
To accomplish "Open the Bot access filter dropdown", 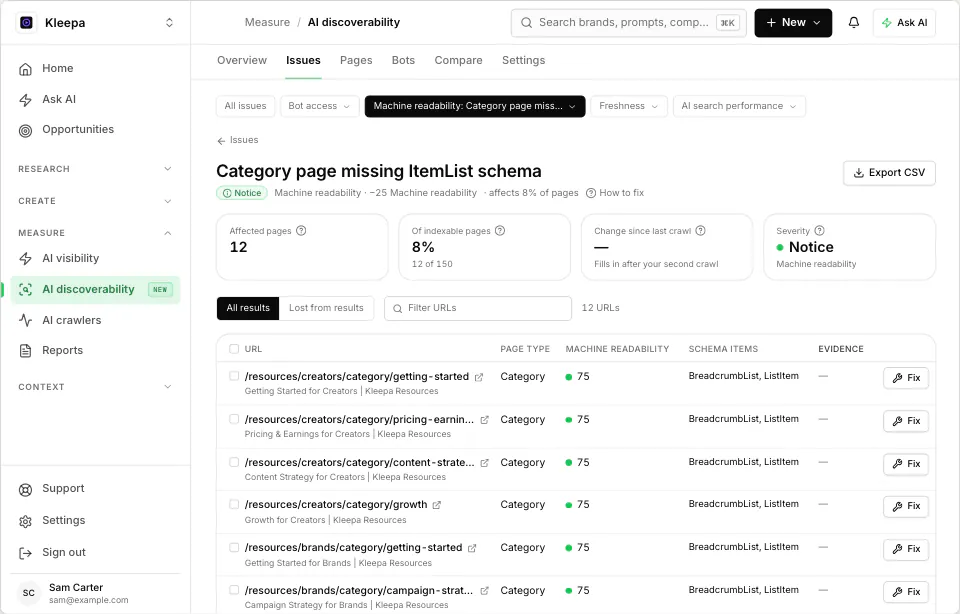I will coord(319,106).
